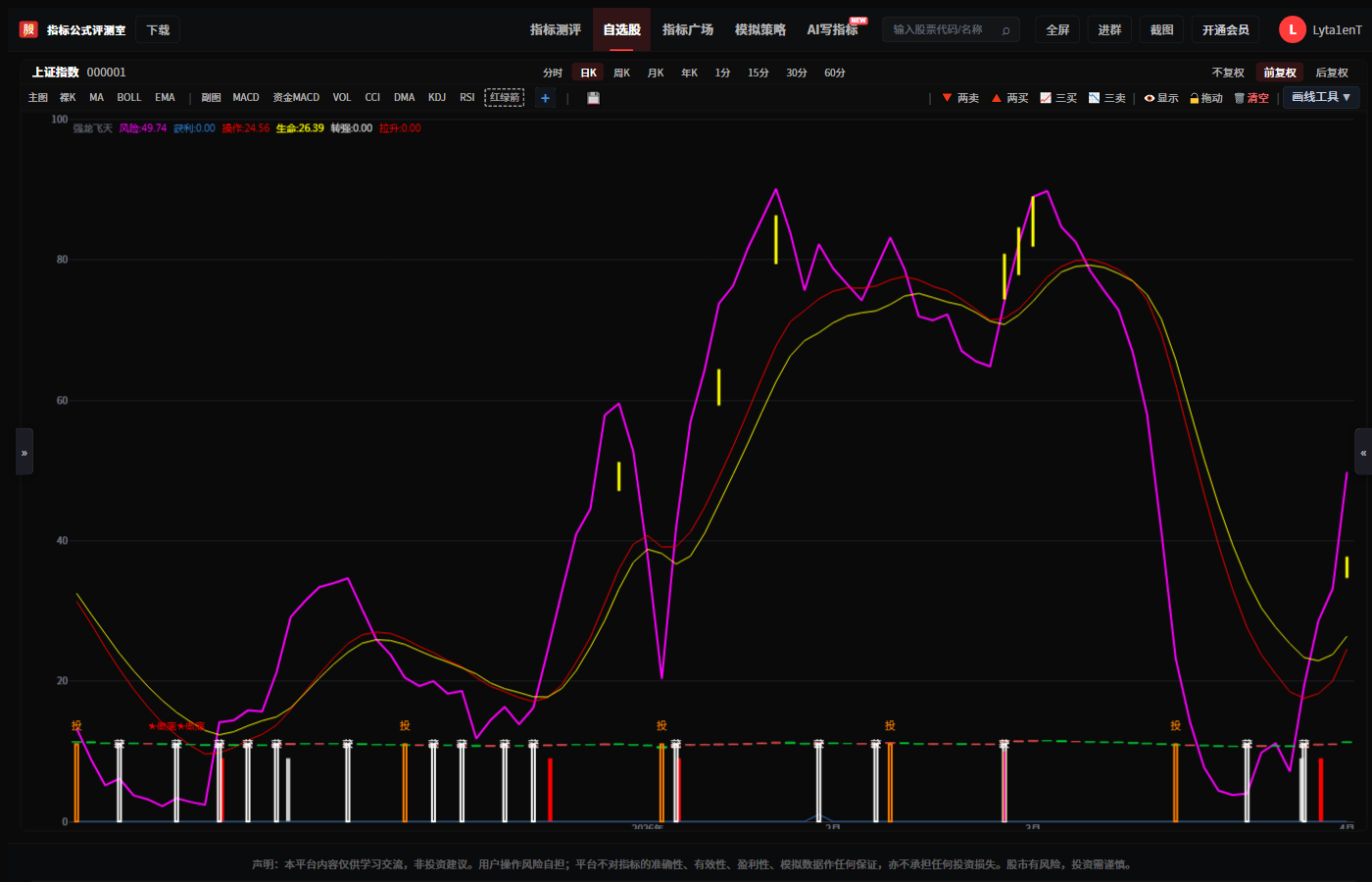Screen dimensions: 1372x882
Task: Open the red L user avatar
Action: coord(1292,30)
